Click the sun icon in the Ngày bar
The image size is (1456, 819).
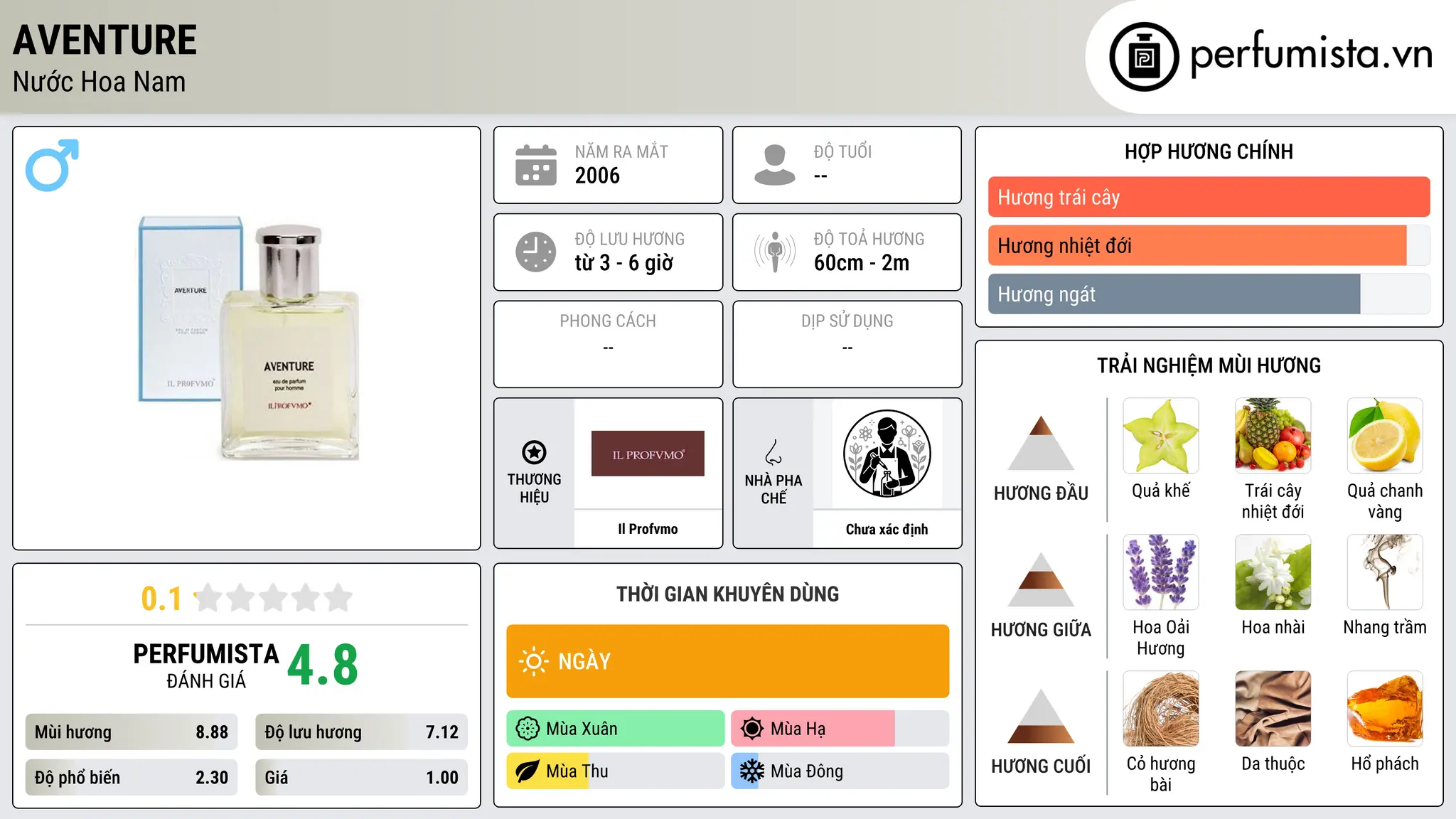tap(533, 661)
